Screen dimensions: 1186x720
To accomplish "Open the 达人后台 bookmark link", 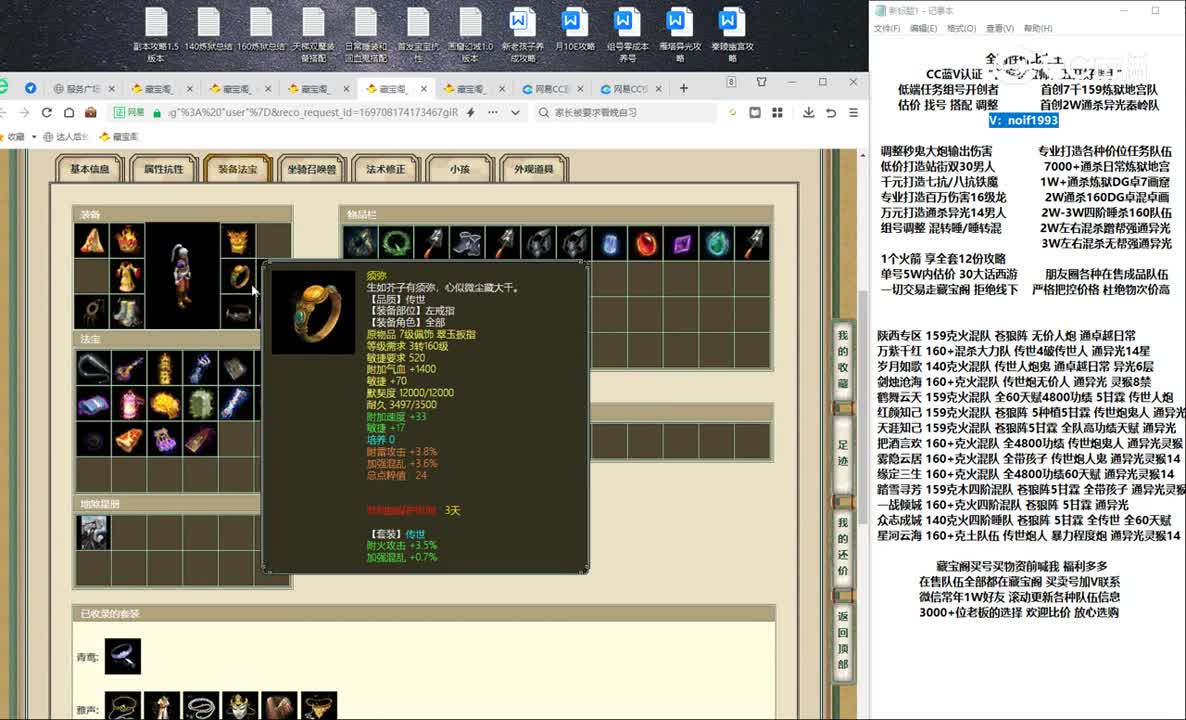I will (66, 137).
